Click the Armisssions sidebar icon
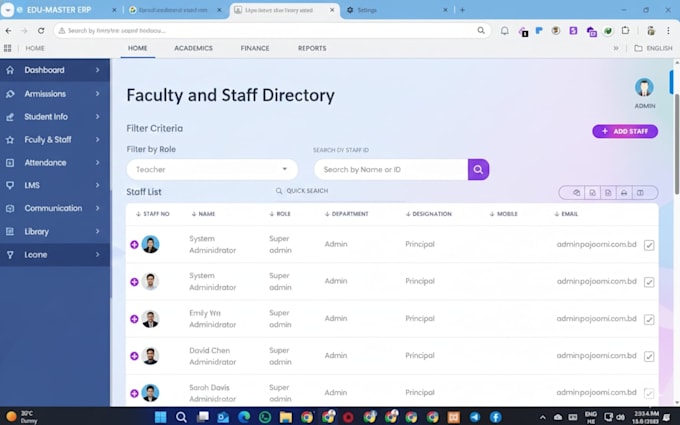Screen dimensions: 680x425 point(10,94)
